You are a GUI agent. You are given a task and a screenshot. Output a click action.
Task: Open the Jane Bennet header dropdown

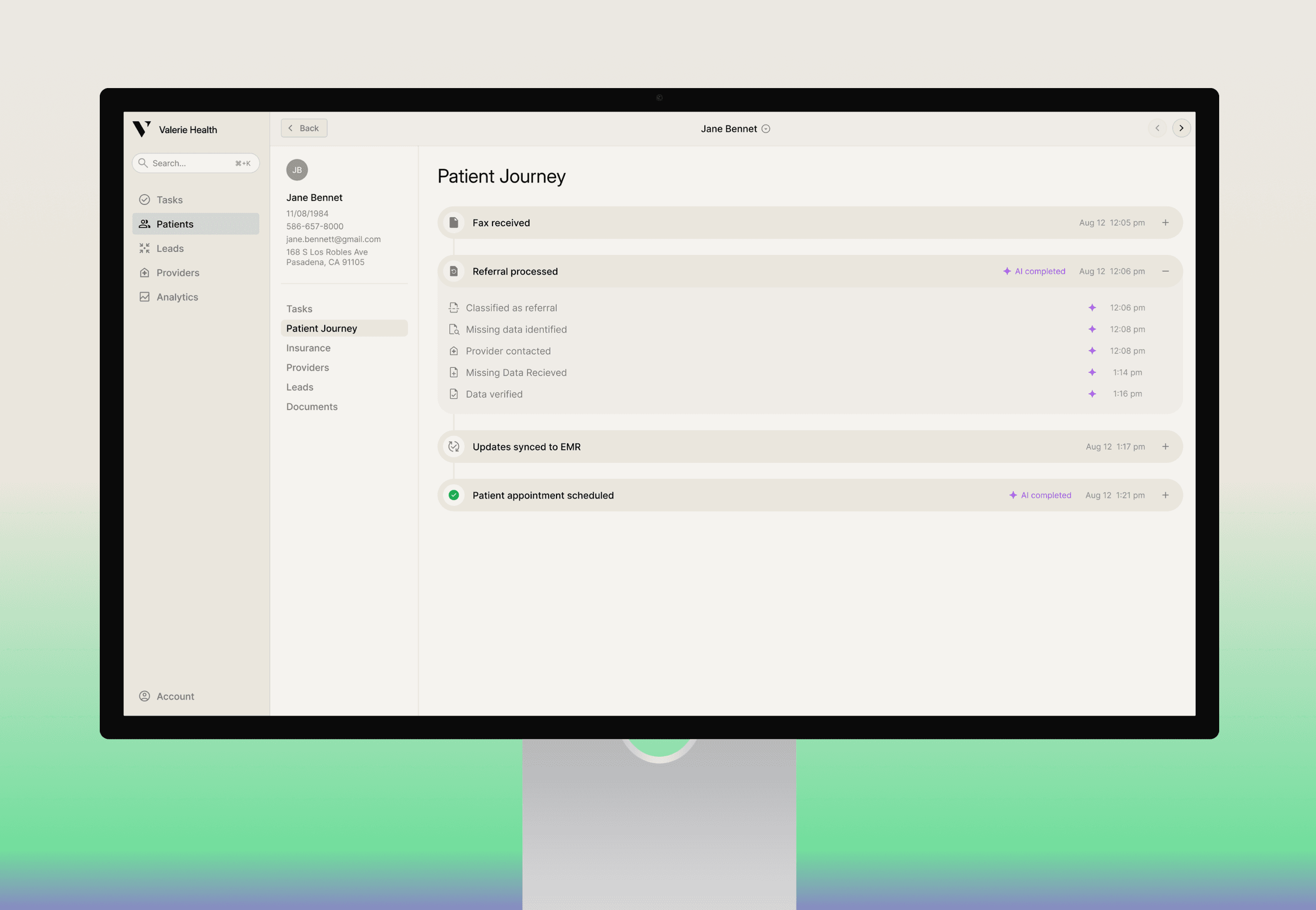click(766, 129)
